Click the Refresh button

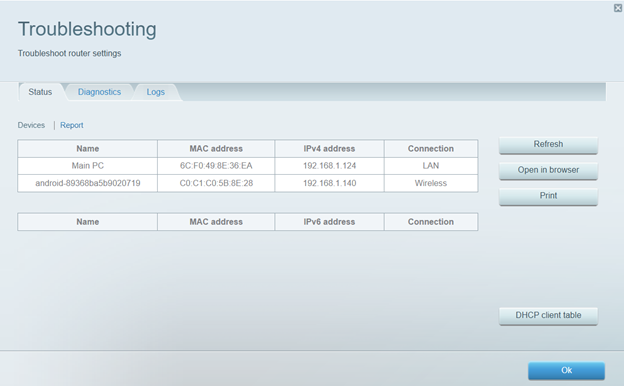pos(548,144)
